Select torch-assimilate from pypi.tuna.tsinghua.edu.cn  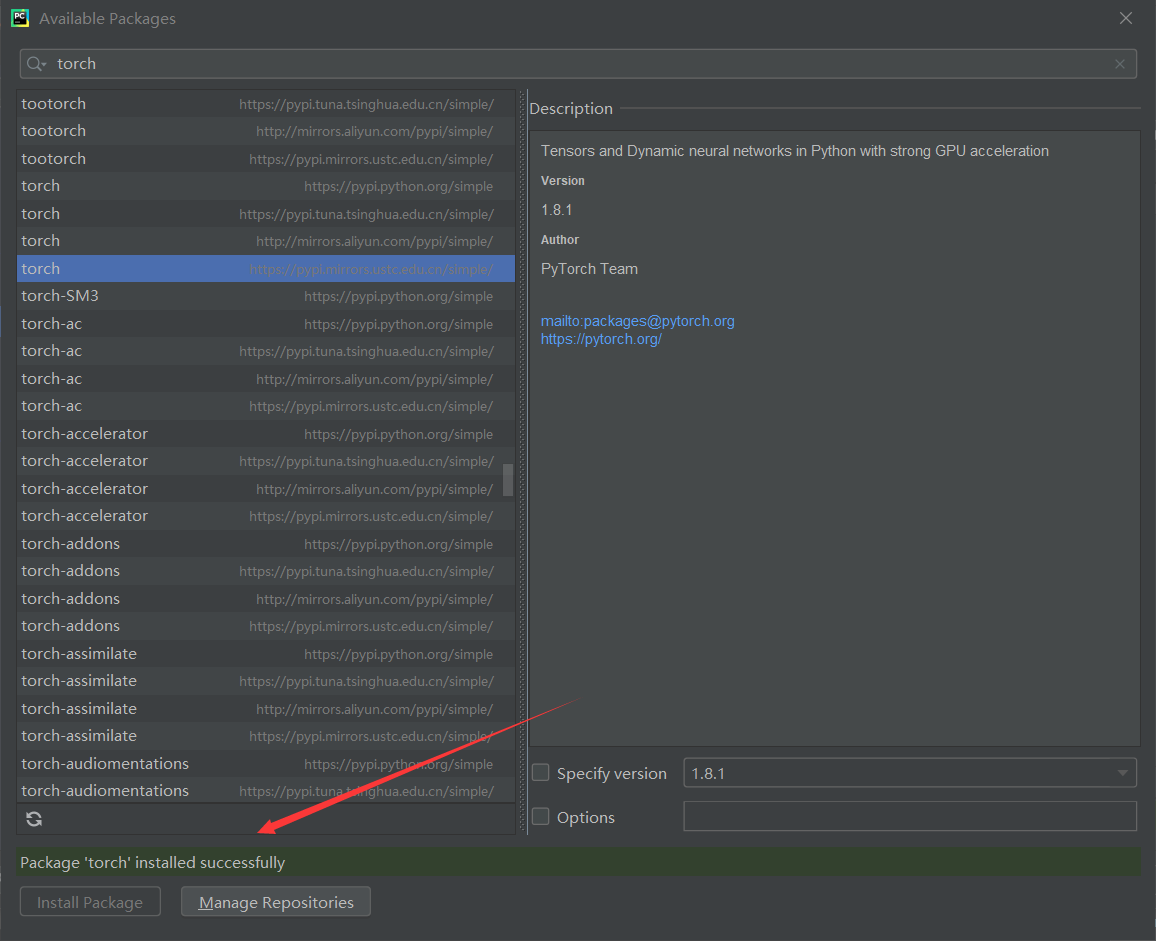[265, 681]
